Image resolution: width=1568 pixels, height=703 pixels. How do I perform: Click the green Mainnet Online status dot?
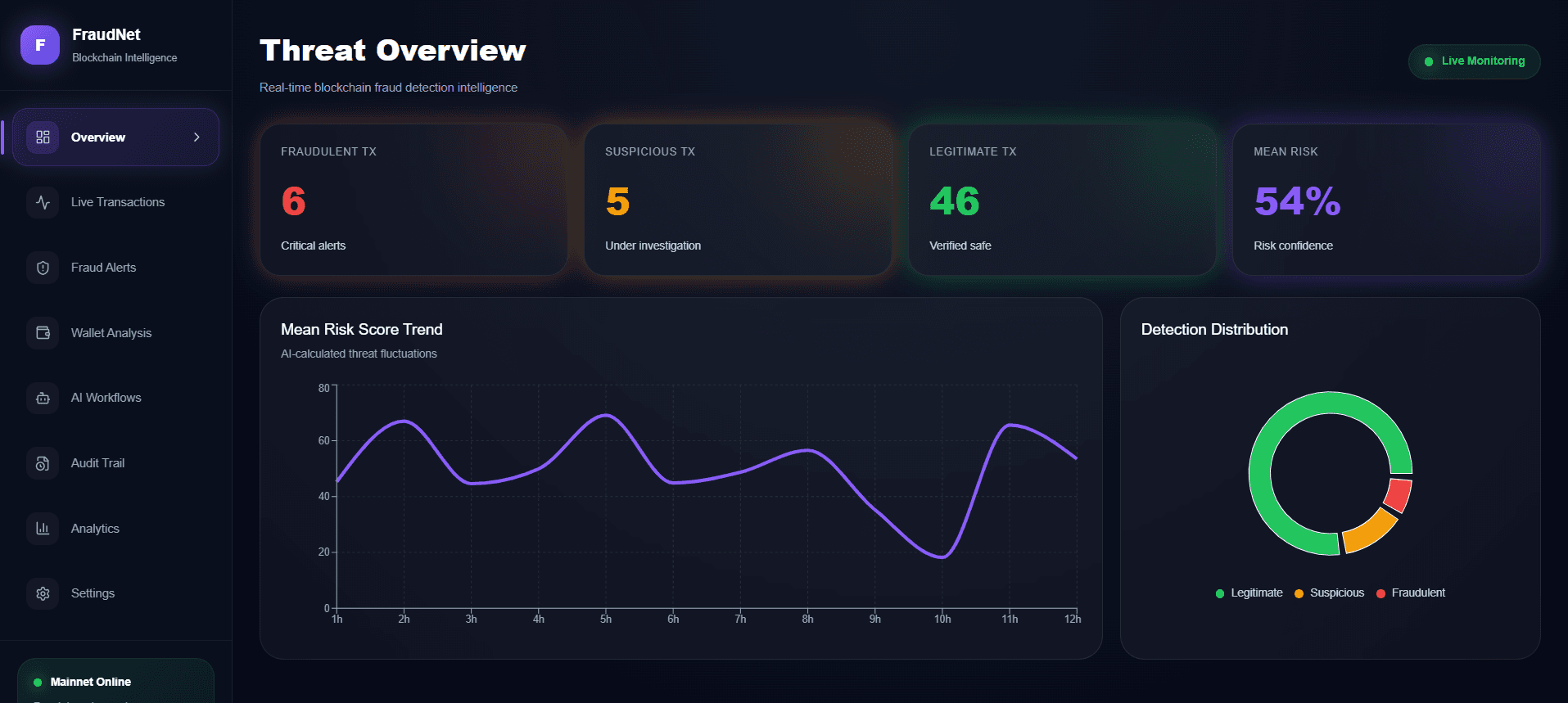(38, 683)
